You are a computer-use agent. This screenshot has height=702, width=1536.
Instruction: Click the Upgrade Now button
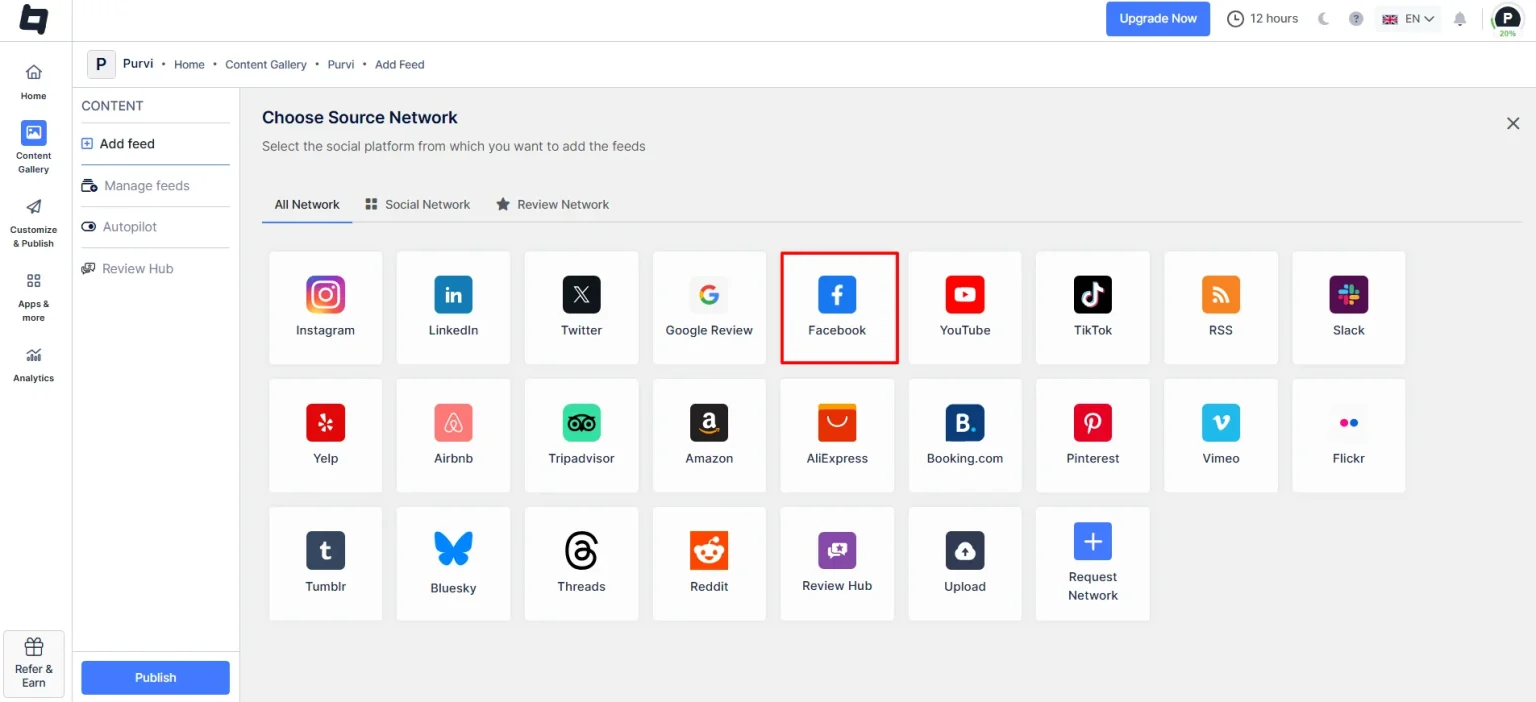tap(1157, 19)
